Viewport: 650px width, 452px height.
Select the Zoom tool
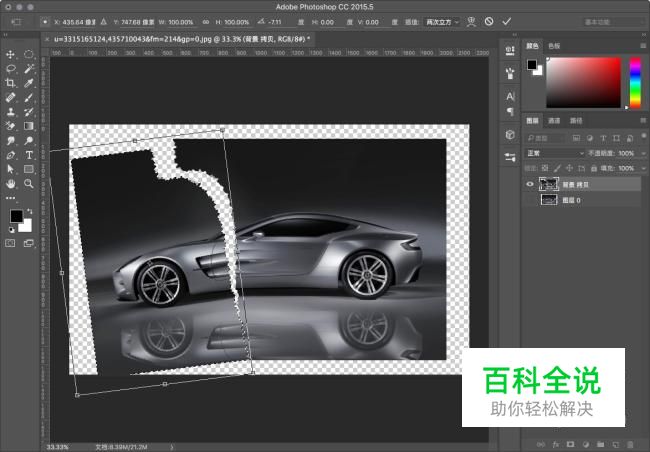point(29,184)
